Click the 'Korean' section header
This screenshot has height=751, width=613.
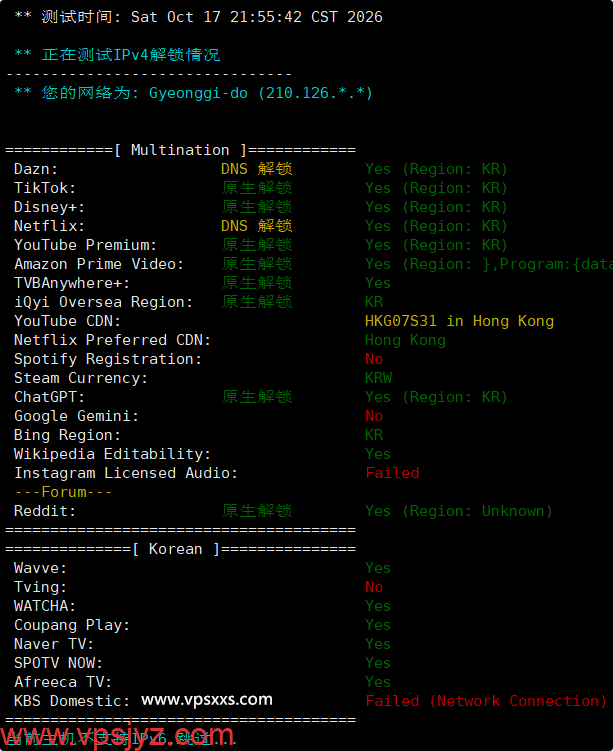[175, 549]
